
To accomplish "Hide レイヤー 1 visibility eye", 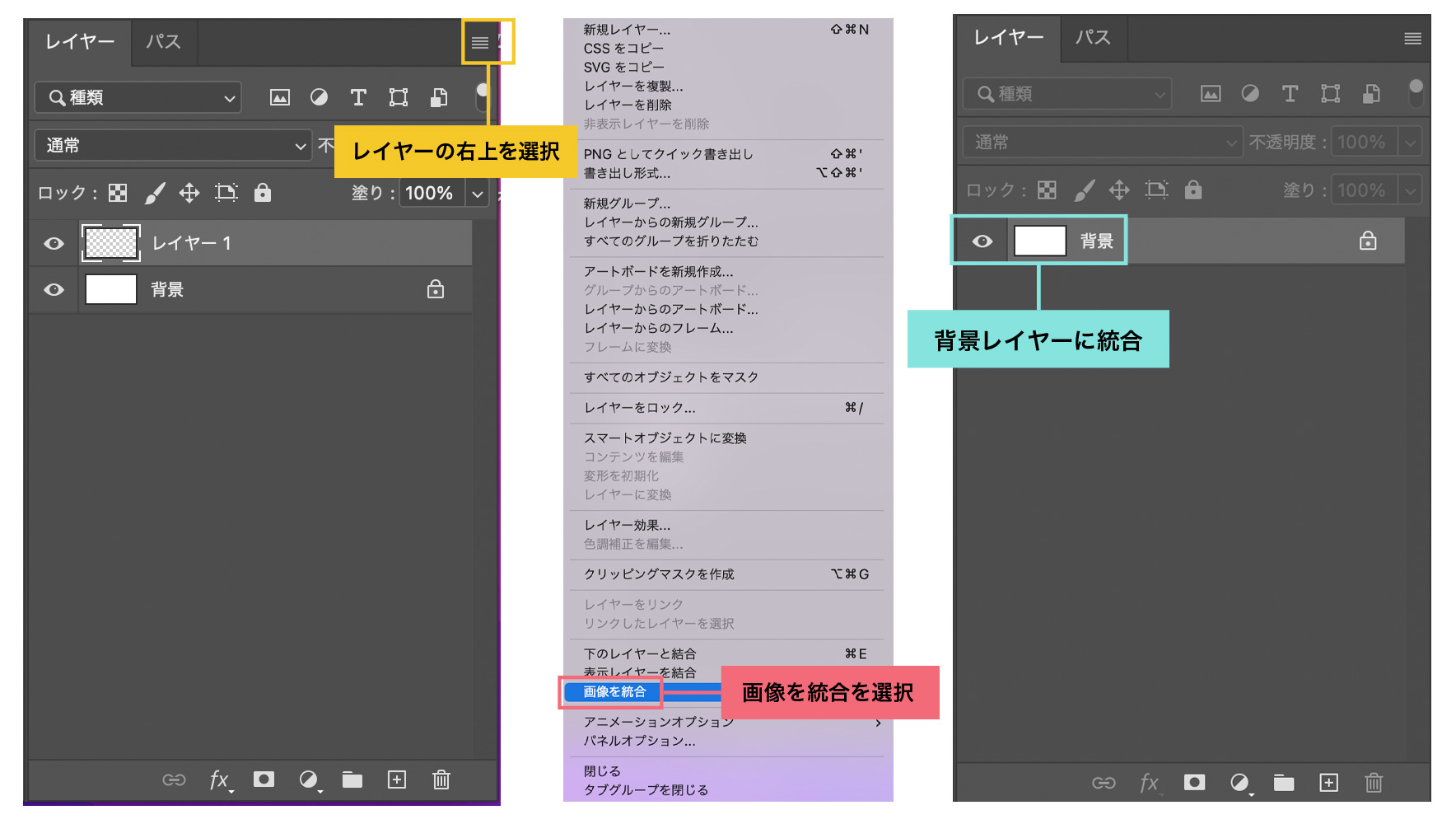I will pos(54,243).
